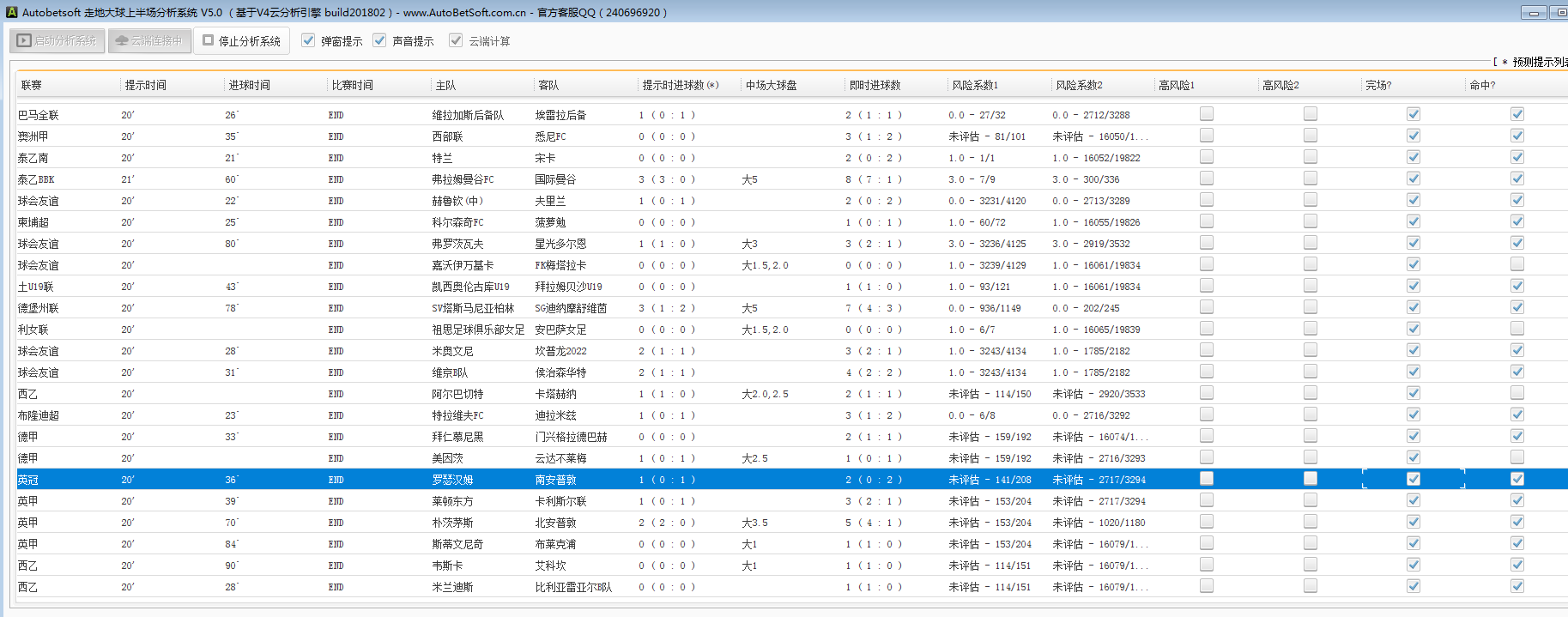Toggle the 云端计算 checkbox

click(456, 40)
